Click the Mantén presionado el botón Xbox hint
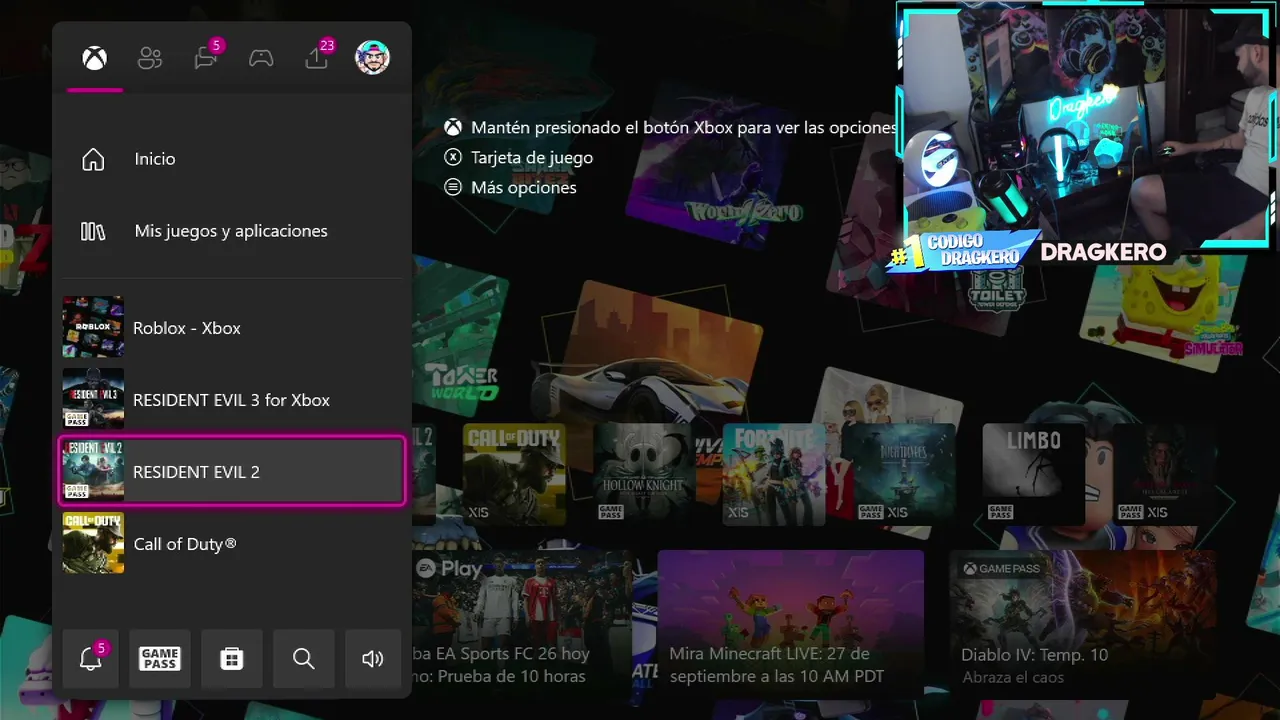The image size is (1280, 720). (684, 128)
